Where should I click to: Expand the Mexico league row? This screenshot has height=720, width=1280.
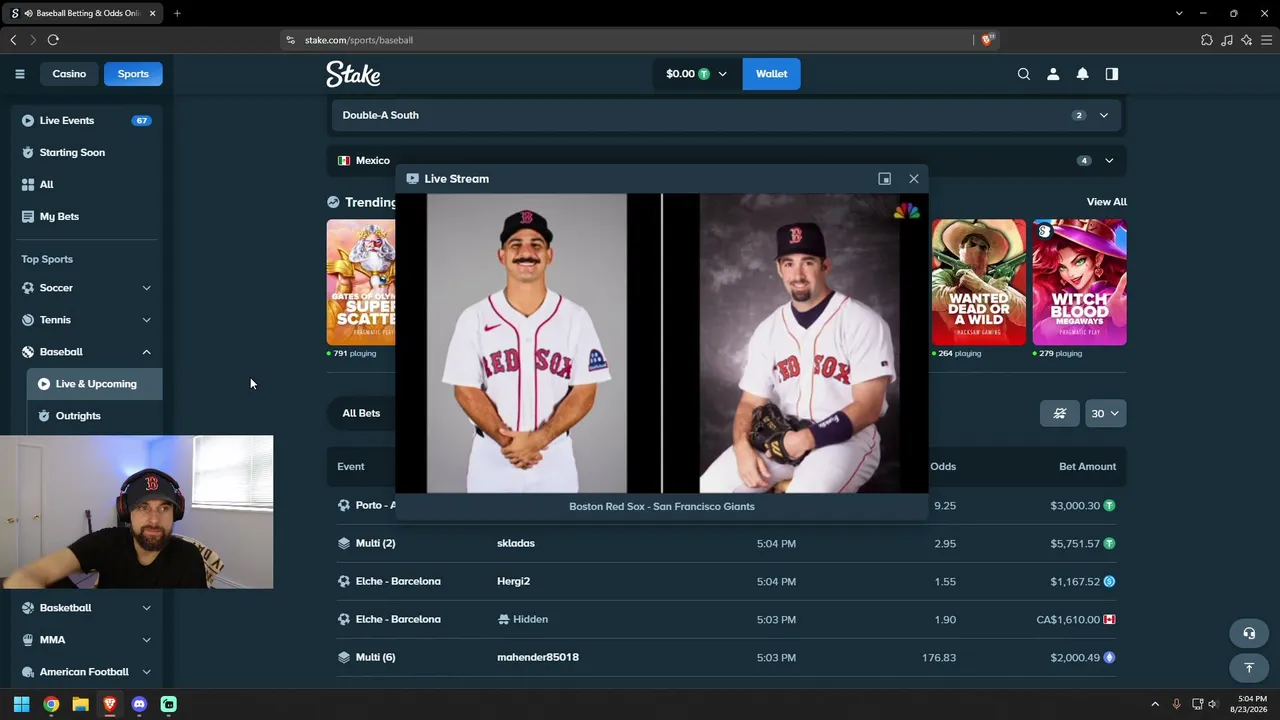726,160
